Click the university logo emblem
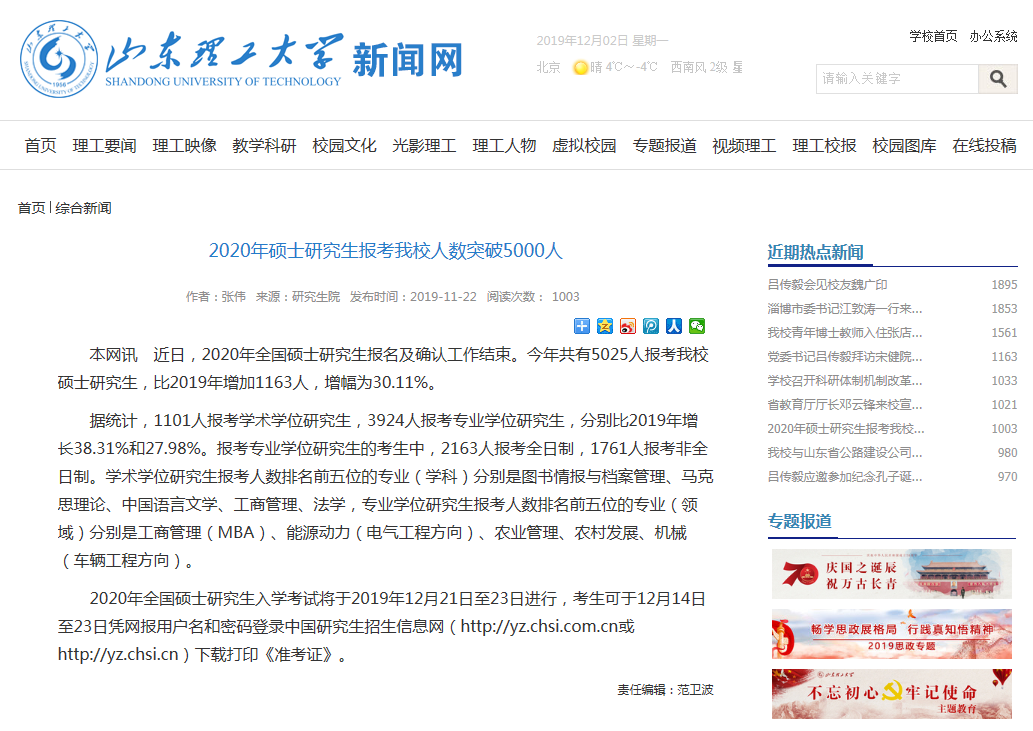 point(58,59)
